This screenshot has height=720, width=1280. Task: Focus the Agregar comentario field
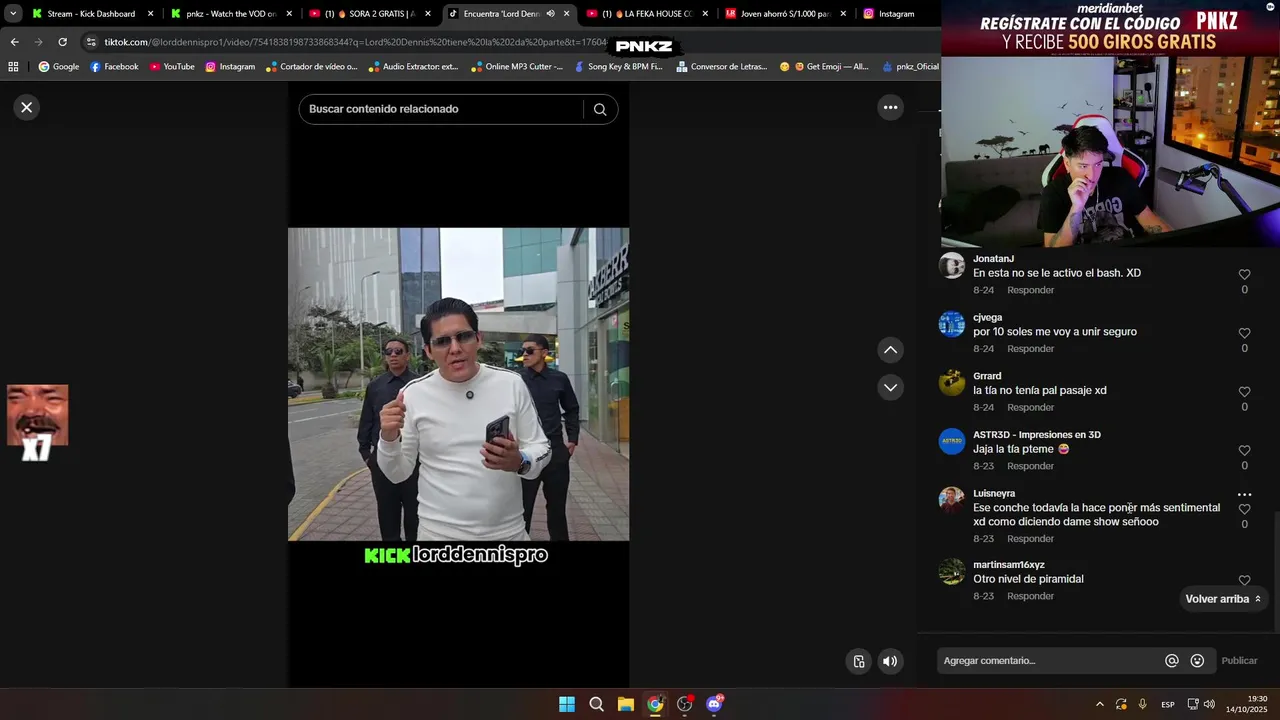(1050, 661)
